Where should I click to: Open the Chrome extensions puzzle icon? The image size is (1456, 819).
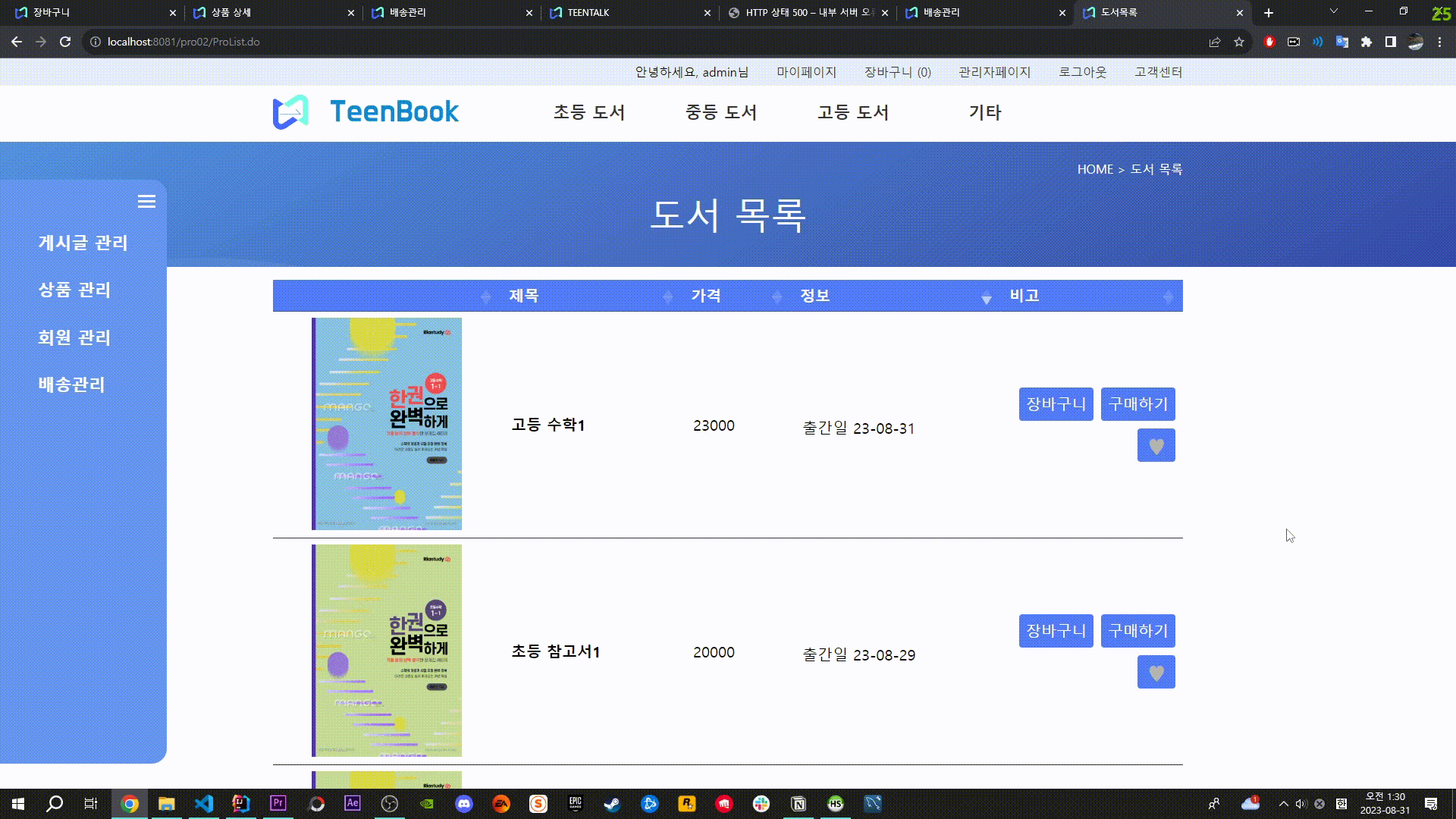pyautogui.click(x=1367, y=42)
